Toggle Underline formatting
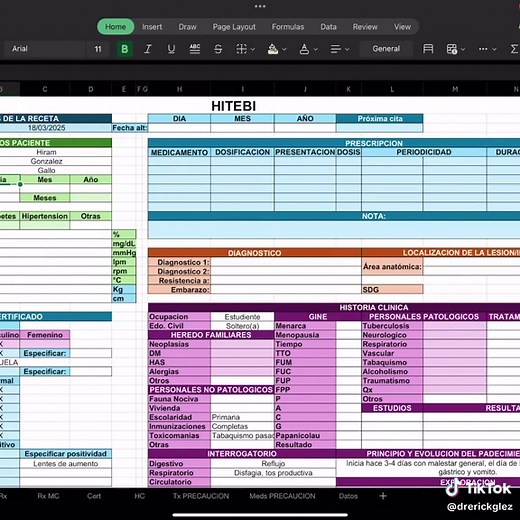 tap(171, 49)
